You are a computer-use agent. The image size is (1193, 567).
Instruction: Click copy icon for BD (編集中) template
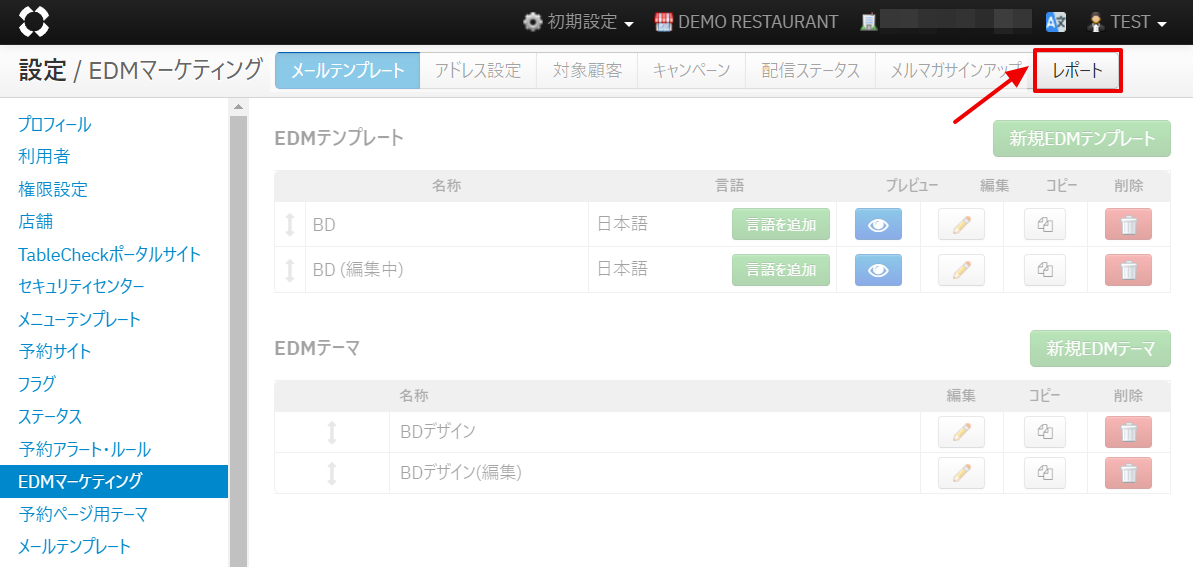pos(1044,270)
